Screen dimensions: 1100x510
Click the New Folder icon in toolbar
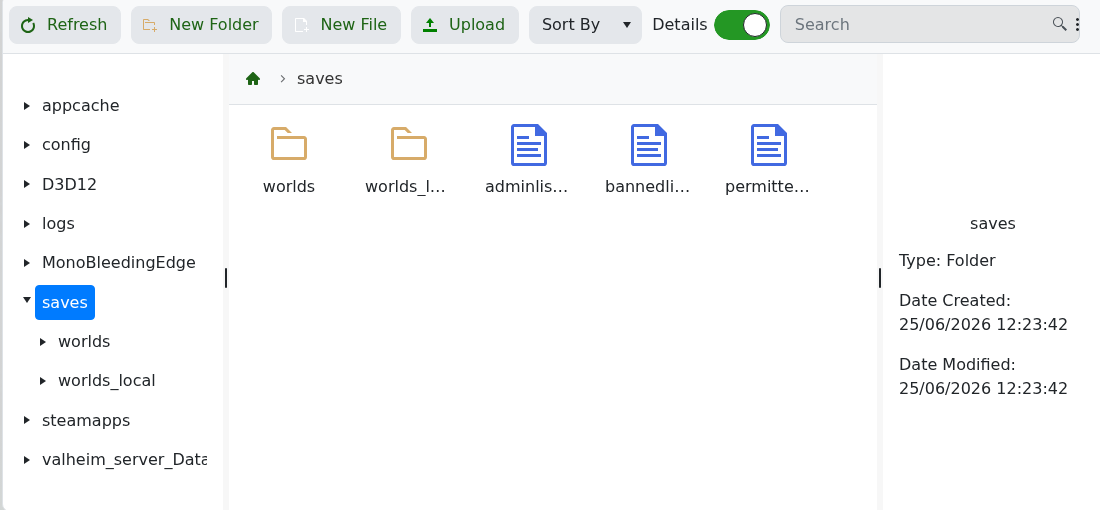point(149,25)
